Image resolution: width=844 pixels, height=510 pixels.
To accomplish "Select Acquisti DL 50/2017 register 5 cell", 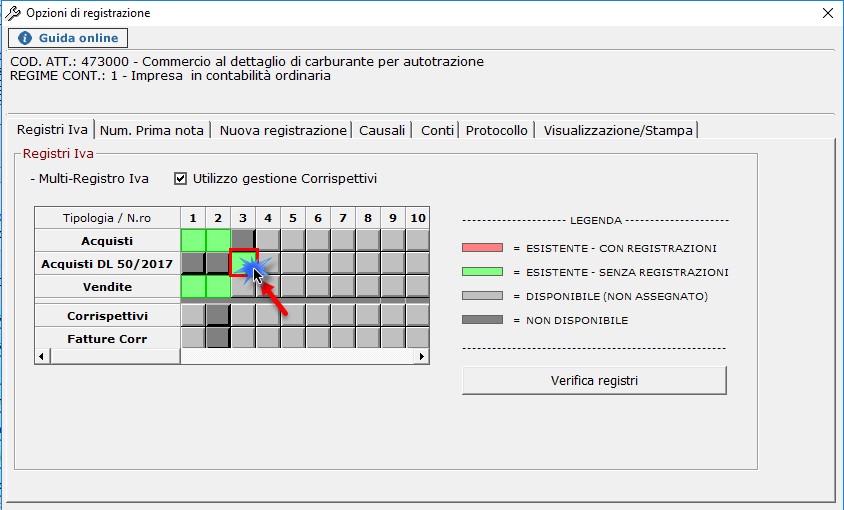I will coord(293,263).
